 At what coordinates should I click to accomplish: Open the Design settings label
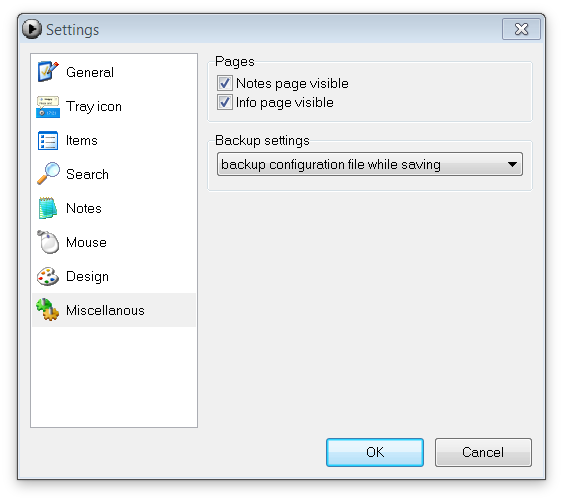click(87, 277)
